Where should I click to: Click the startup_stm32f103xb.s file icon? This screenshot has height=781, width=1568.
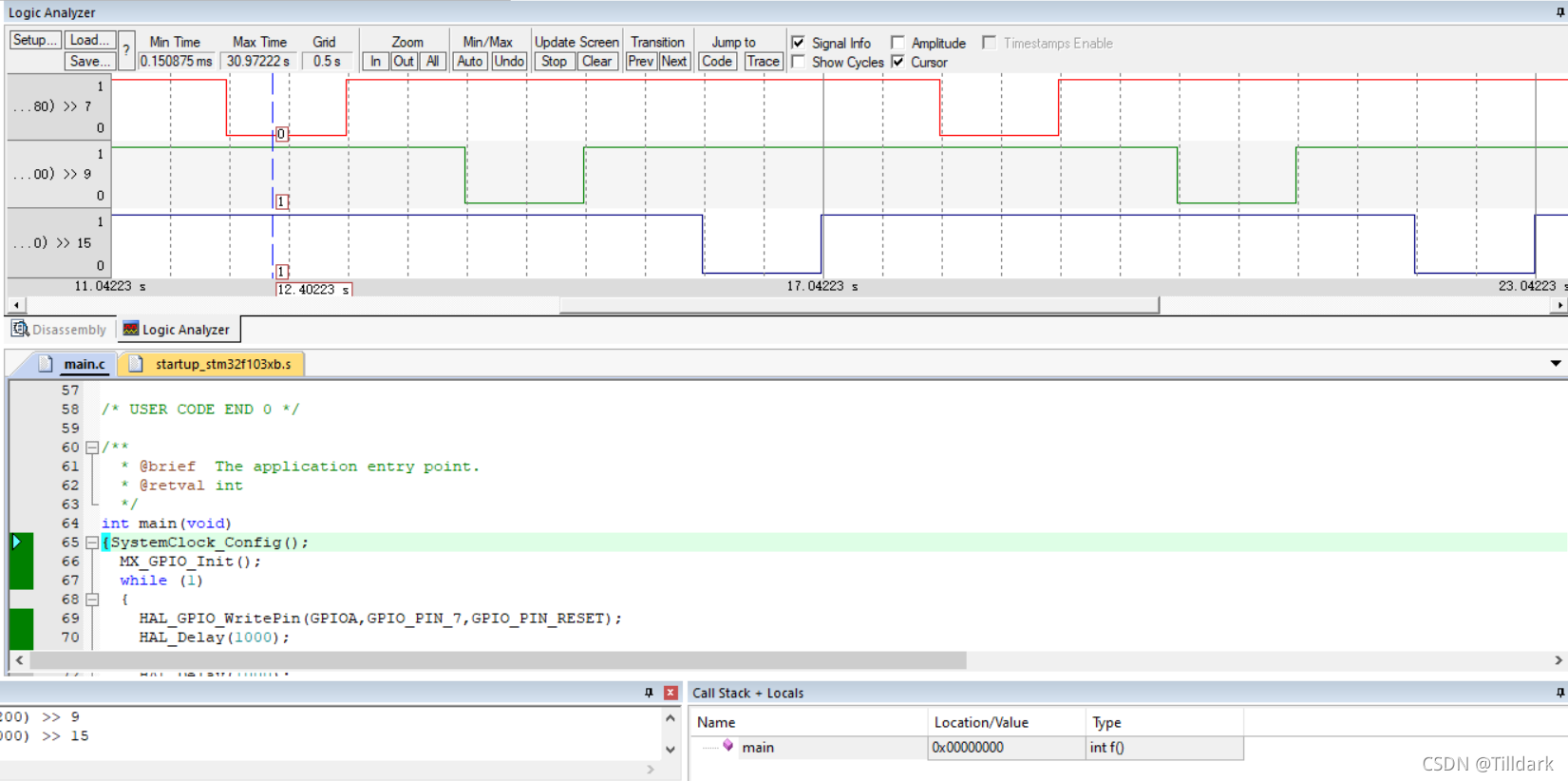tap(136, 364)
